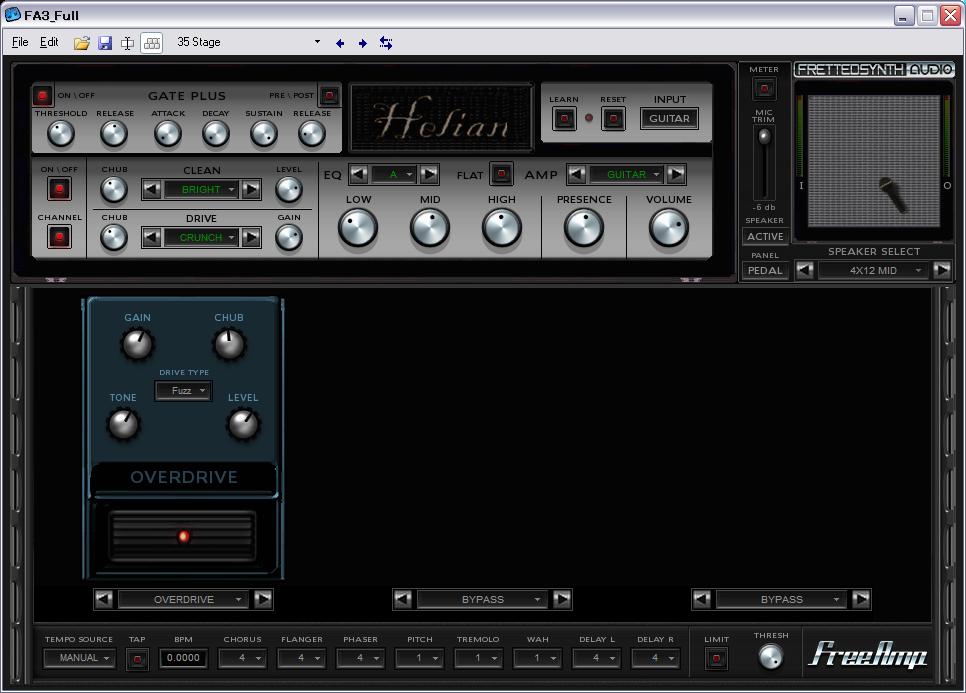Go to next preset with right arrow
Image resolution: width=966 pixels, height=693 pixels.
tap(362, 43)
